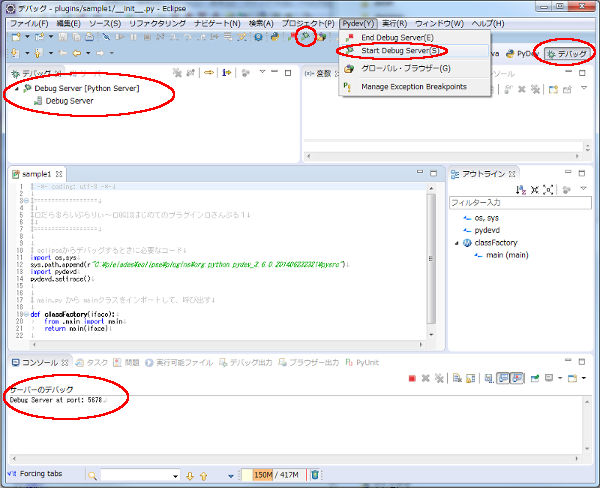Collapse the classFactory node in Outline
600x488 pixels.
click(457, 243)
